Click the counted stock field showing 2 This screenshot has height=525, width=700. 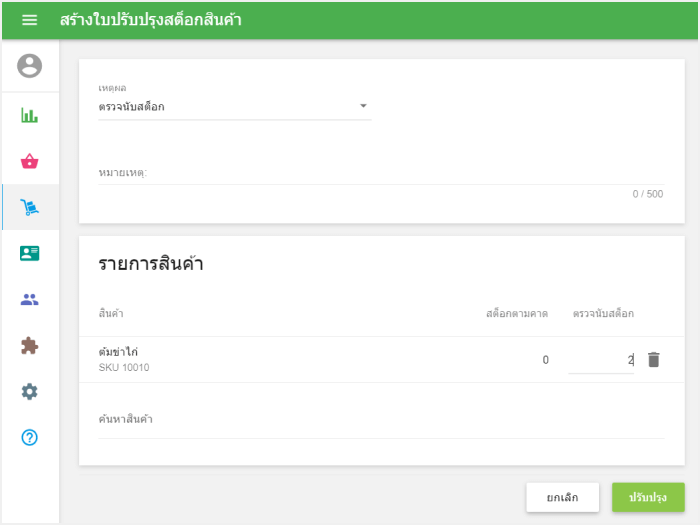(601, 360)
